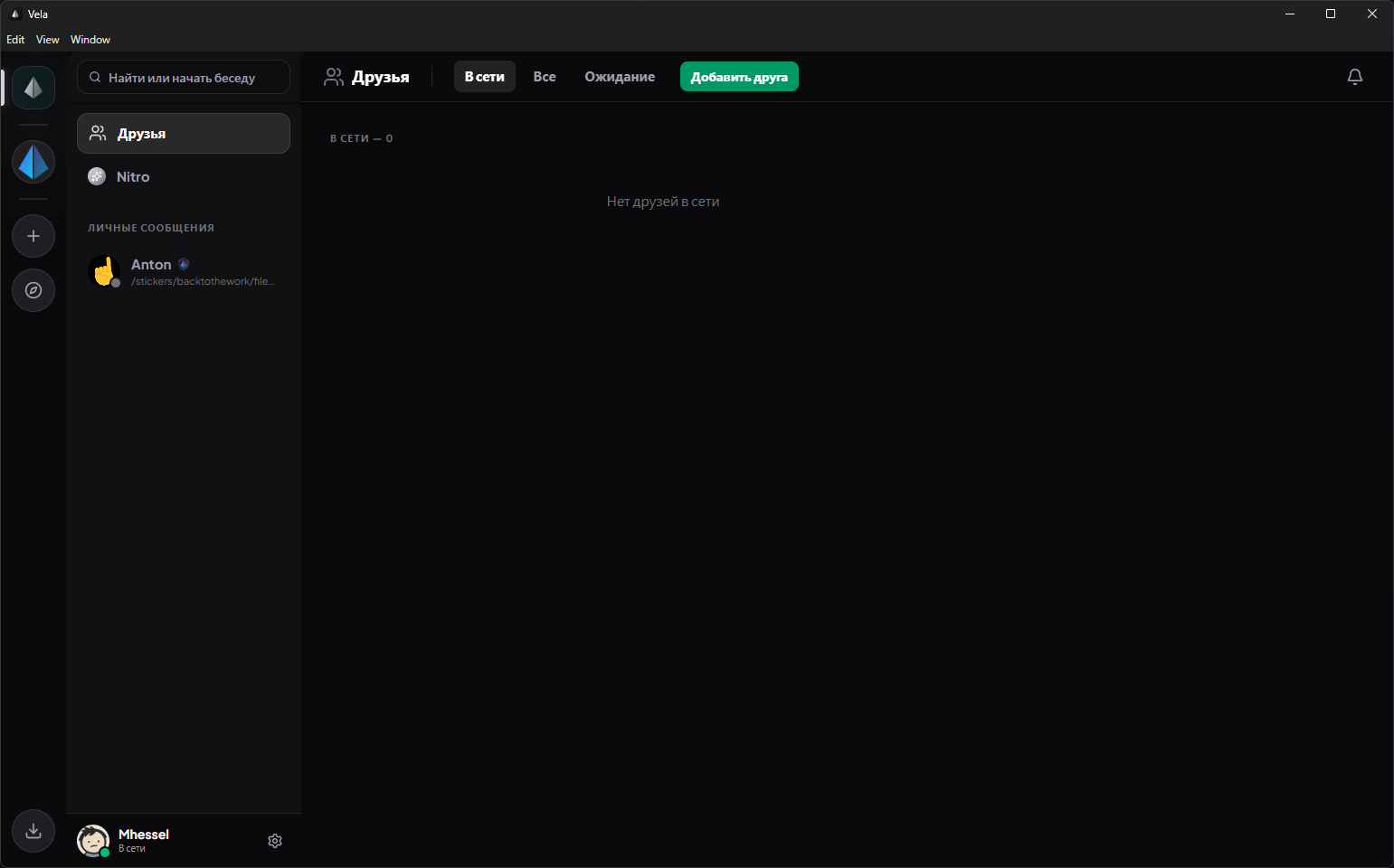Viewport: 1394px width, 868px height.
Task: Open the Nitro page
Action: click(133, 176)
